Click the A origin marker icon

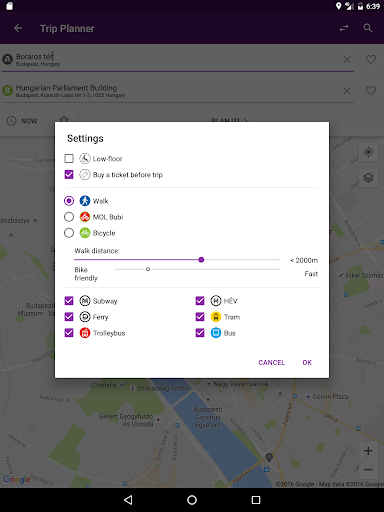click(x=7, y=60)
